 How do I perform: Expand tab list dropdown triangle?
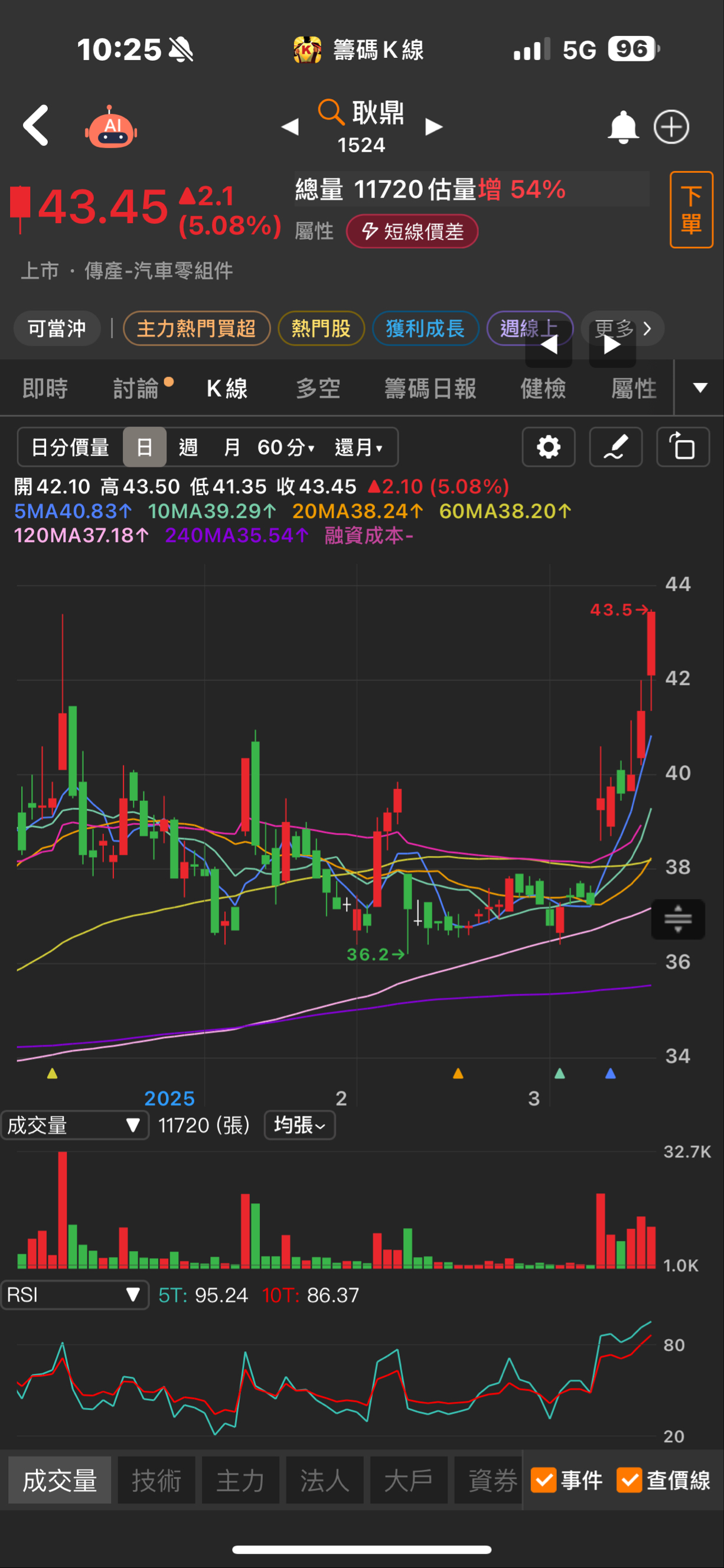(700, 388)
